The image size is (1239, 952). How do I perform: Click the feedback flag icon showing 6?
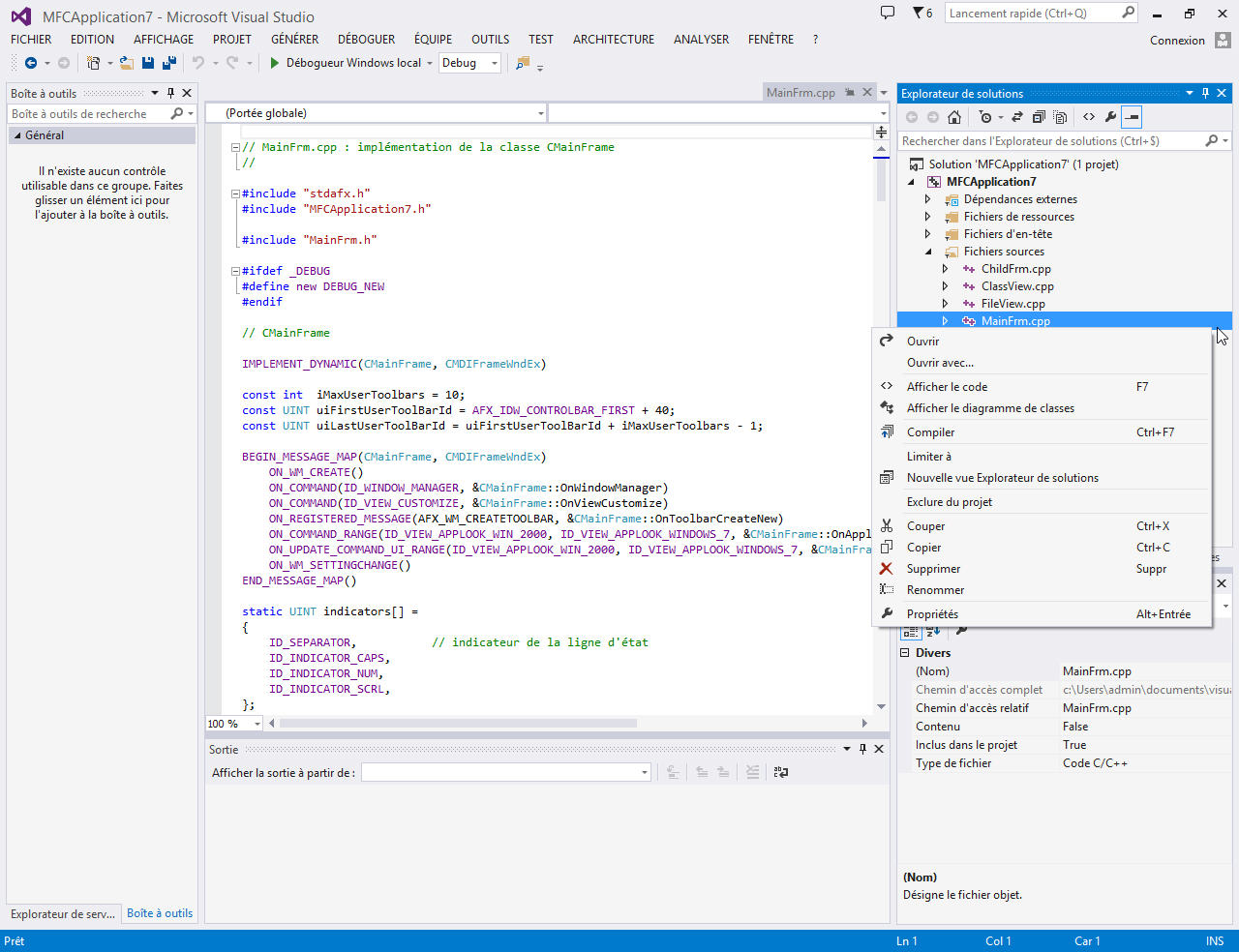coord(922,13)
